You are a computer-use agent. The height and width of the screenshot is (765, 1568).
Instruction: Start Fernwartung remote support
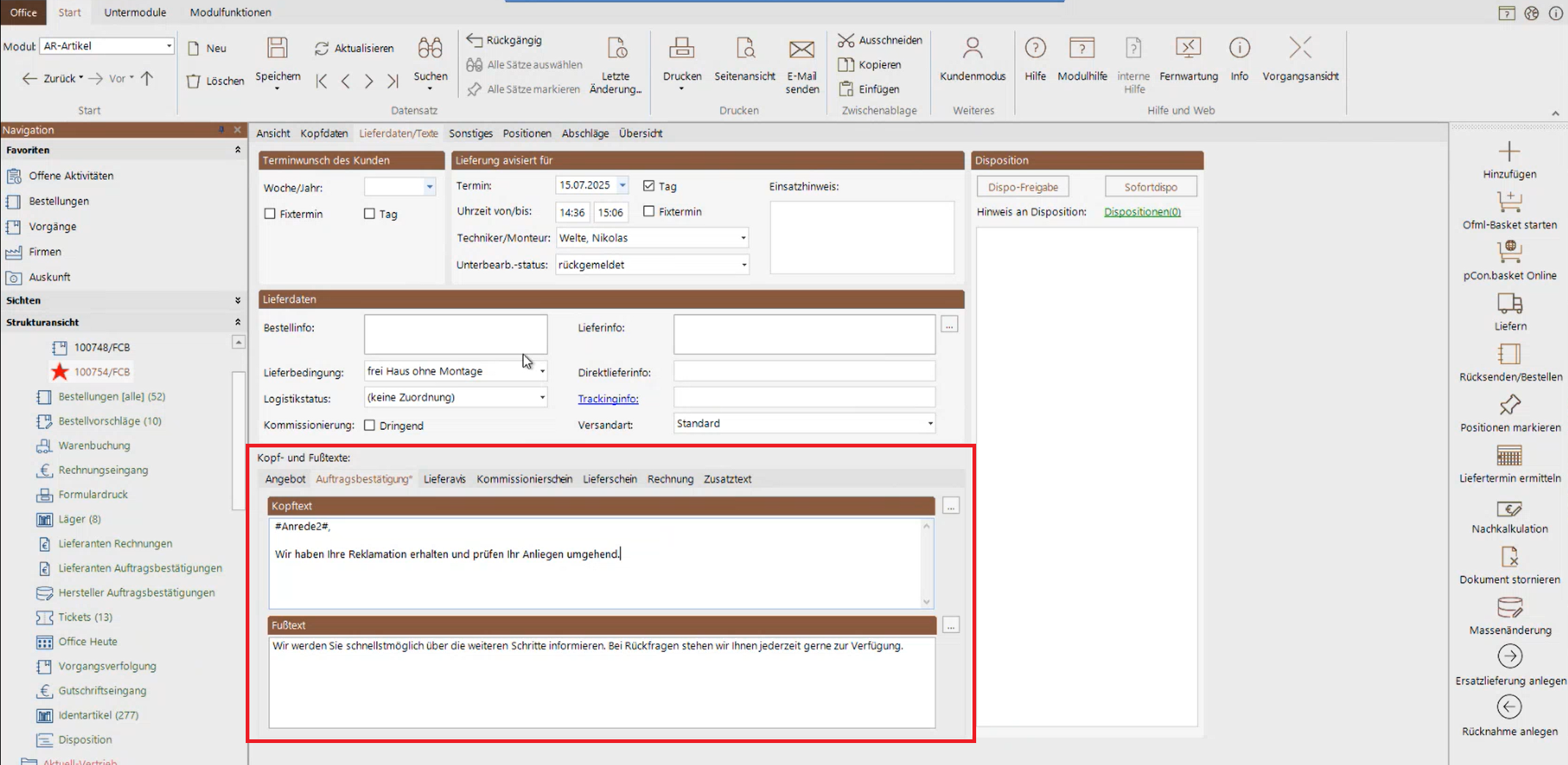click(x=1188, y=48)
